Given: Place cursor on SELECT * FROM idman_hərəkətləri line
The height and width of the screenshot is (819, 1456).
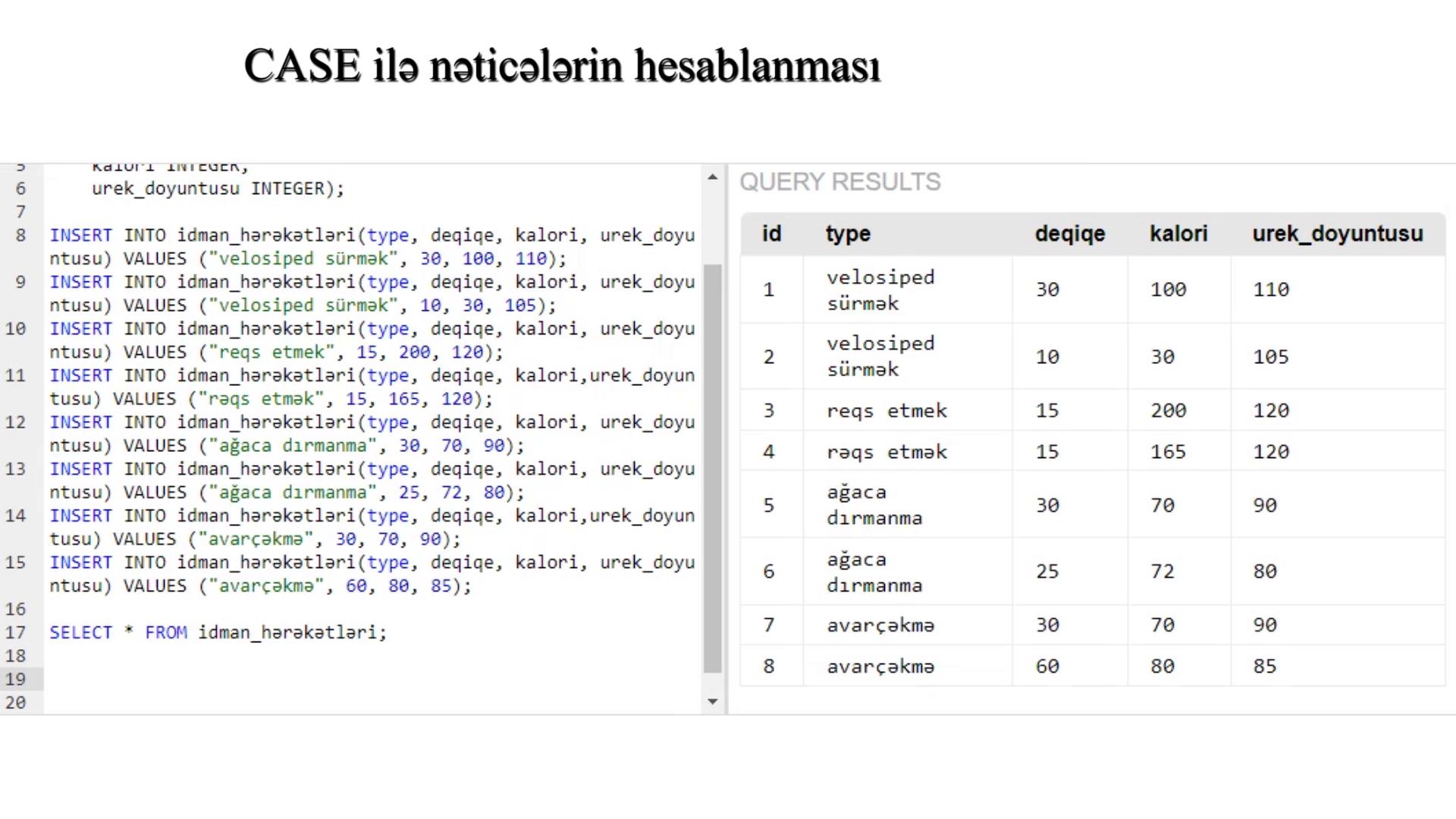Looking at the screenshot, I should (218, 632).
